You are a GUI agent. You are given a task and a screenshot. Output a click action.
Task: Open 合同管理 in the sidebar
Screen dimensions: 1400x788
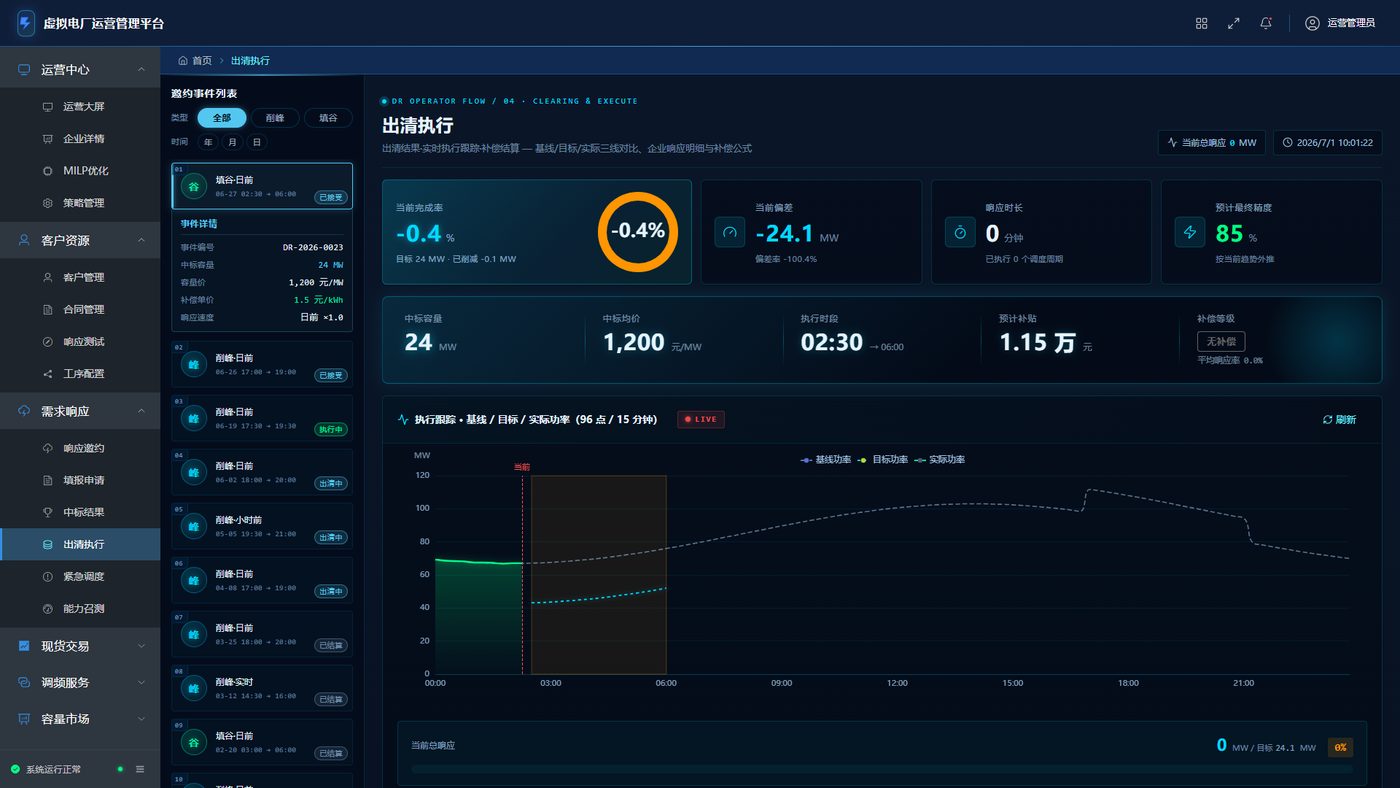80,309
